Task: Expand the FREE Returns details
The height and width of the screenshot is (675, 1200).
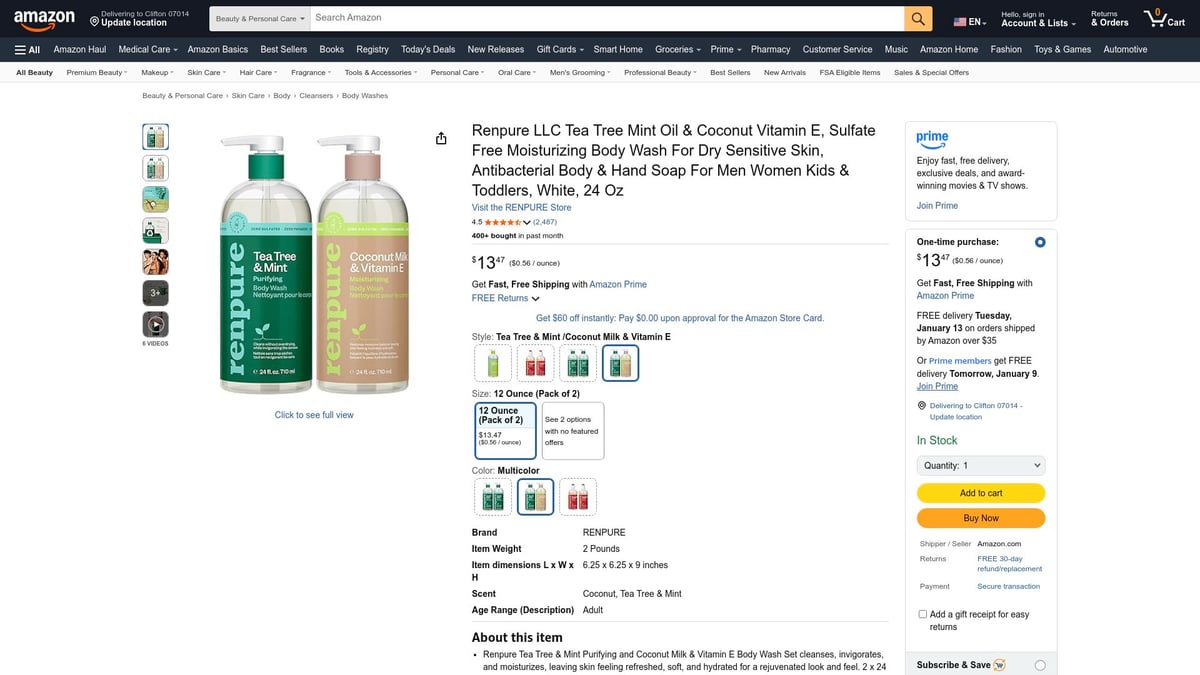Action: pos(503,297)
